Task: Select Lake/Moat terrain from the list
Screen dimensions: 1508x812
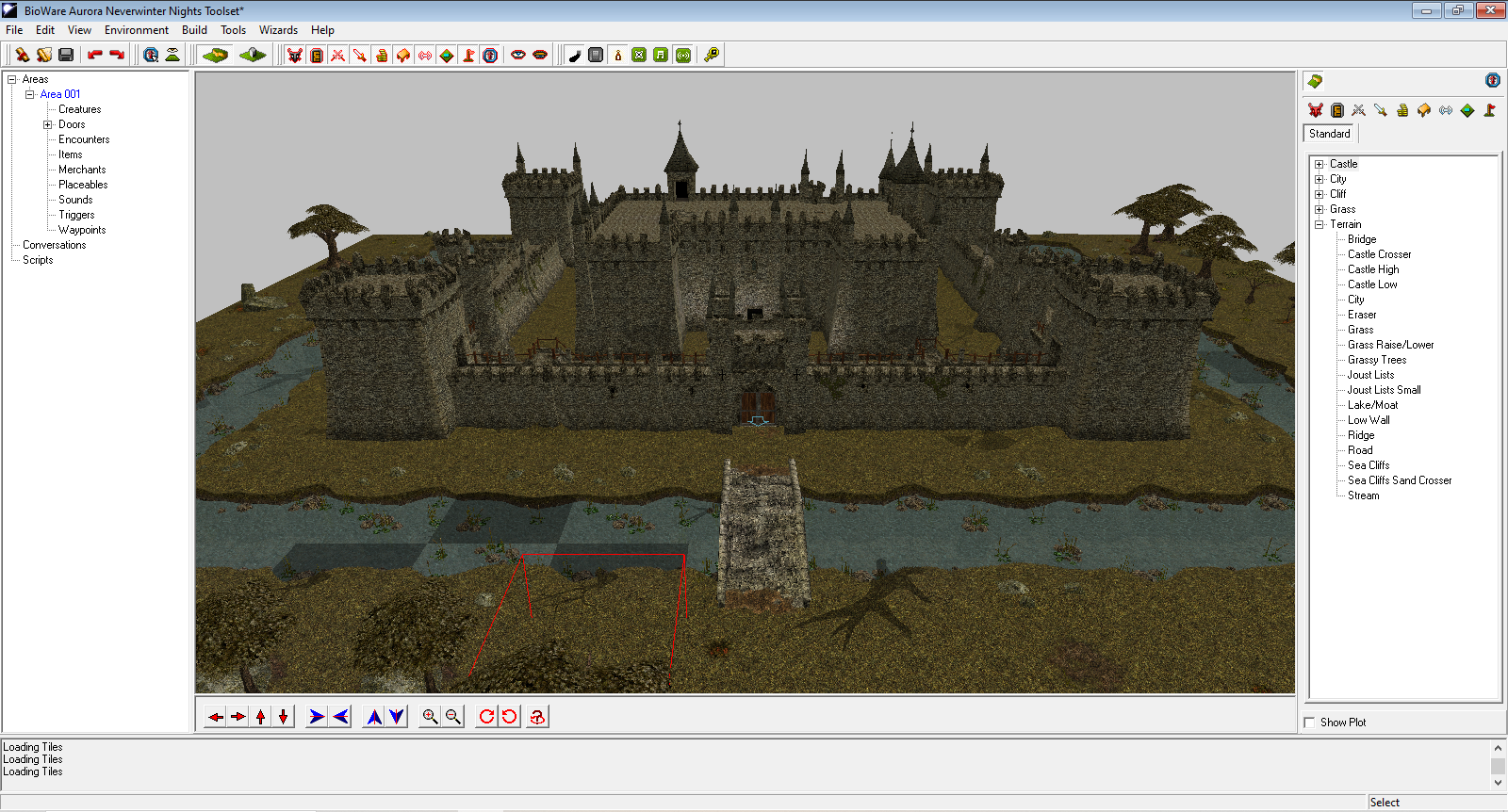Action: coord(1372,405)
